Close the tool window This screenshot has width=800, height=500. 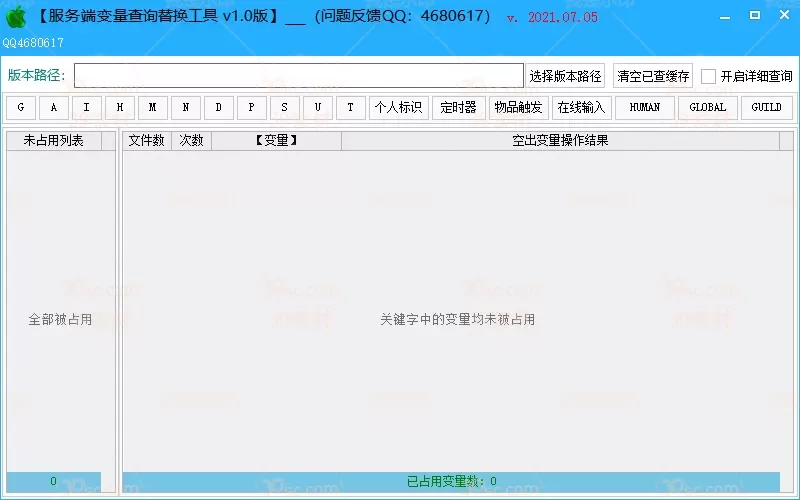(785, 15)
